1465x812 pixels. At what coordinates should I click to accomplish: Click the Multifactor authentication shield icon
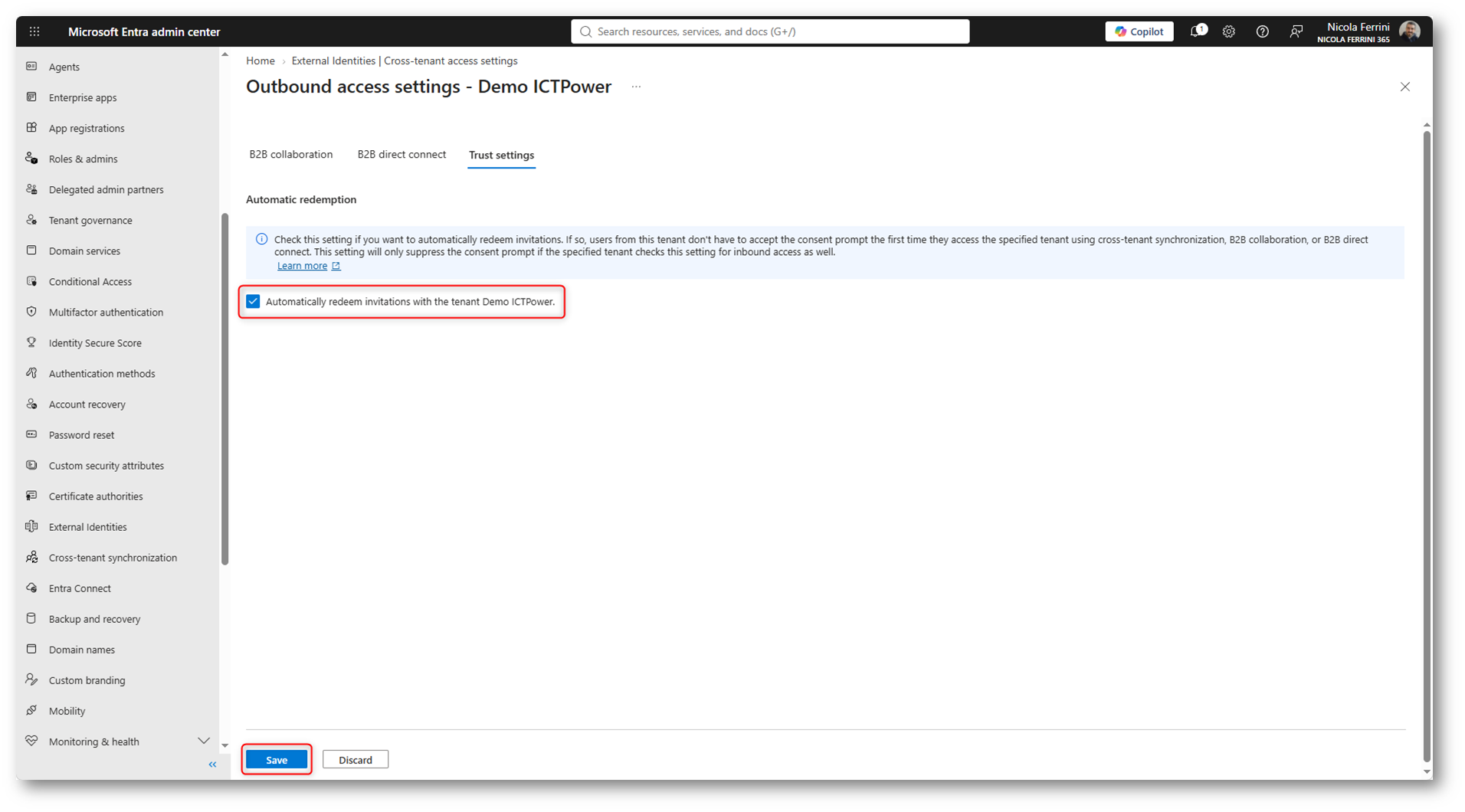(31, 312)
